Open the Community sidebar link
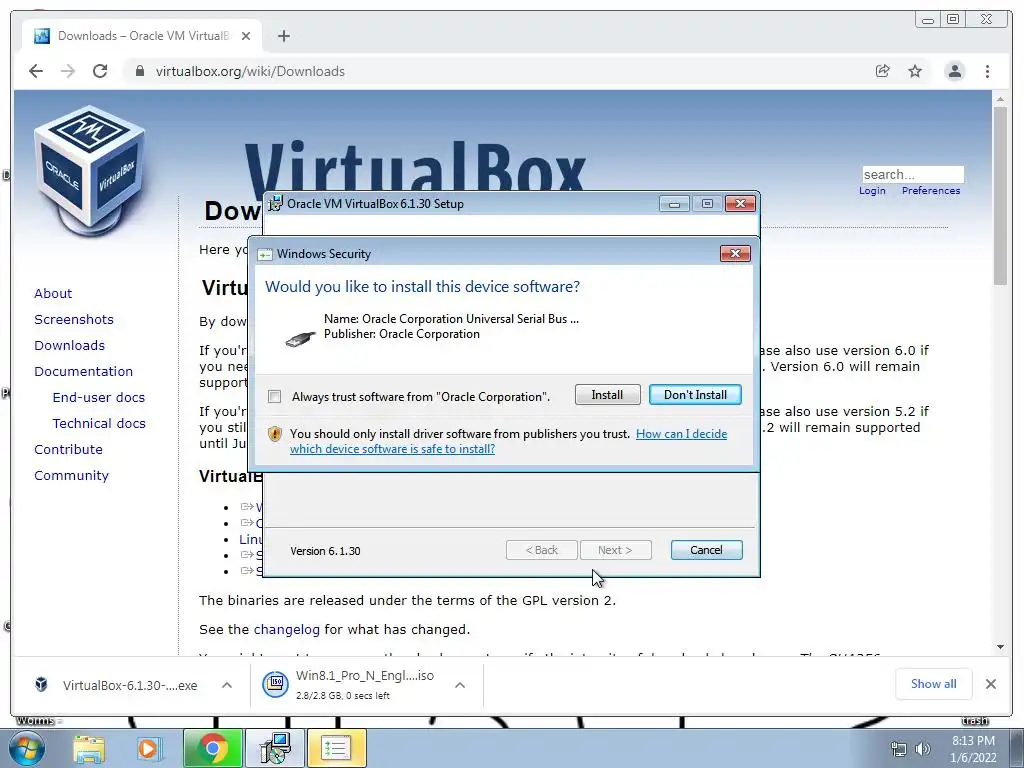Screen dimensions: 1024x768 [71, 475]
